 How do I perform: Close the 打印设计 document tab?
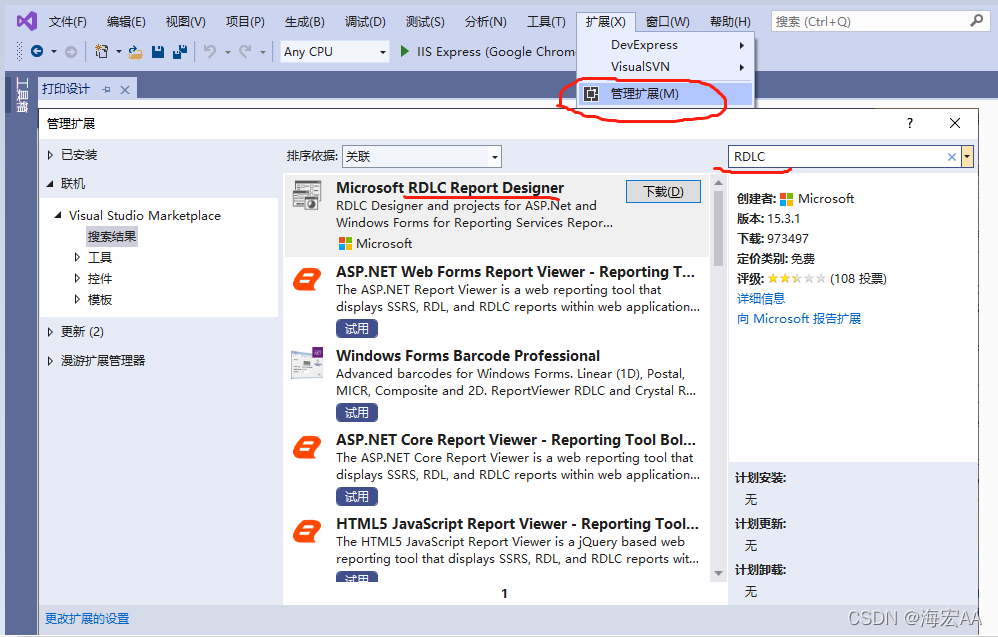coord(125,90)
